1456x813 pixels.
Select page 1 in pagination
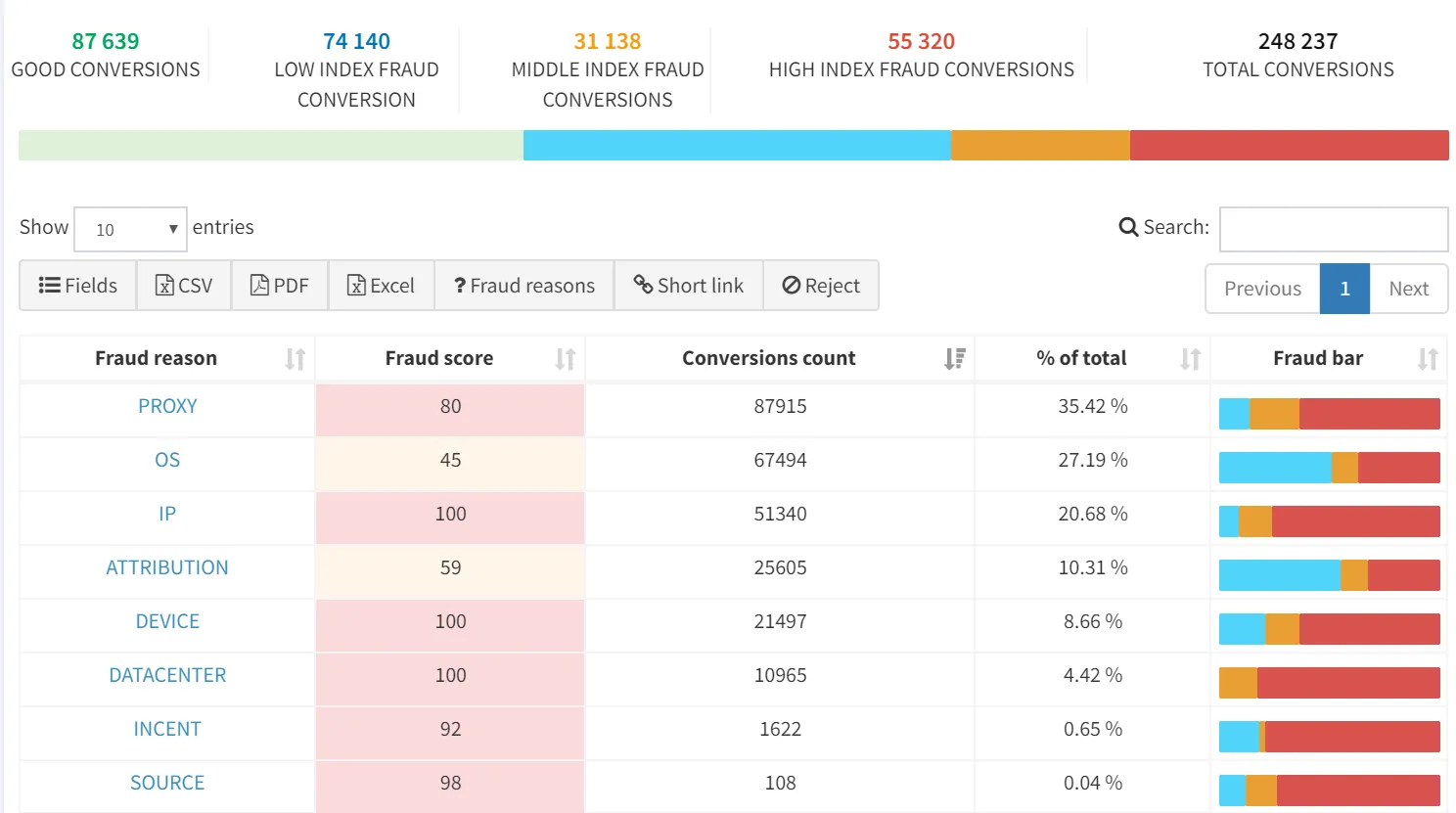pos(1344,289)
